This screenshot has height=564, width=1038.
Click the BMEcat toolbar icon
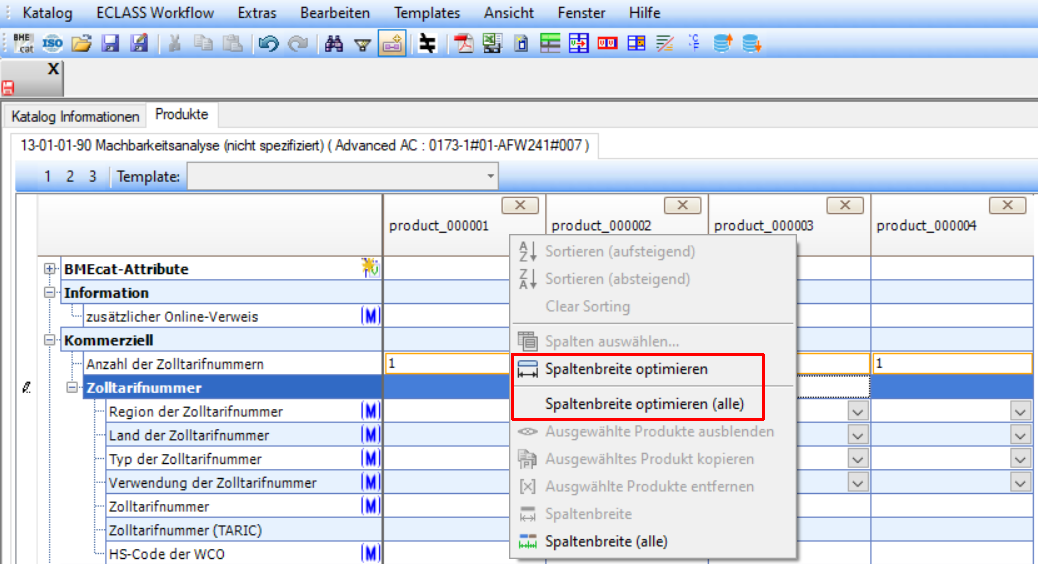click(x=23, y=43)
